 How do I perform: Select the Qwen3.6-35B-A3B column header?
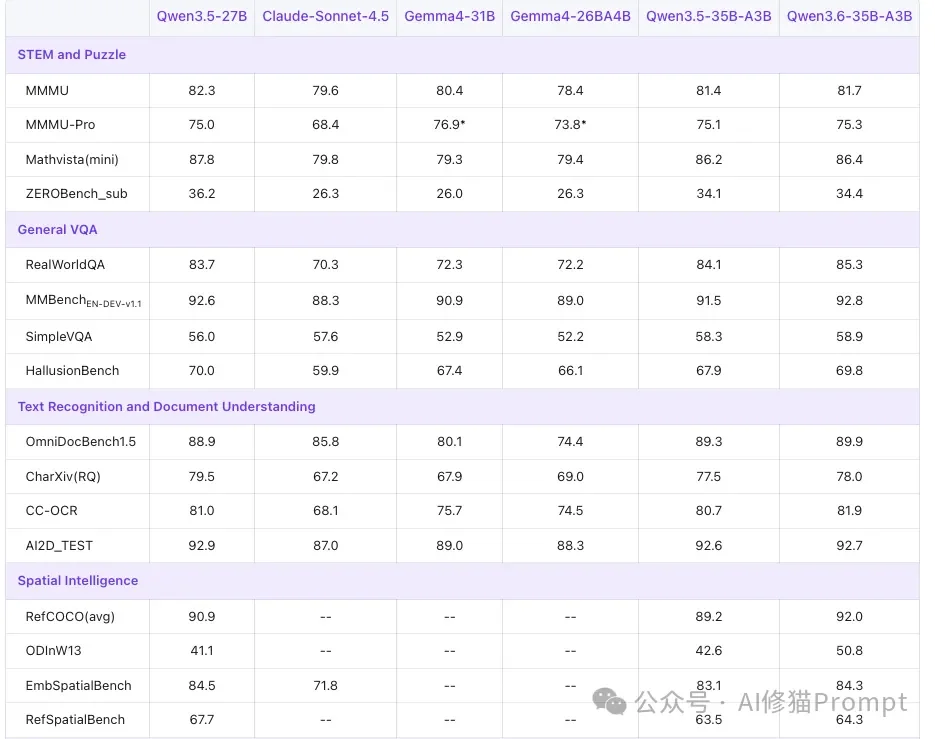tap(849, 16)
